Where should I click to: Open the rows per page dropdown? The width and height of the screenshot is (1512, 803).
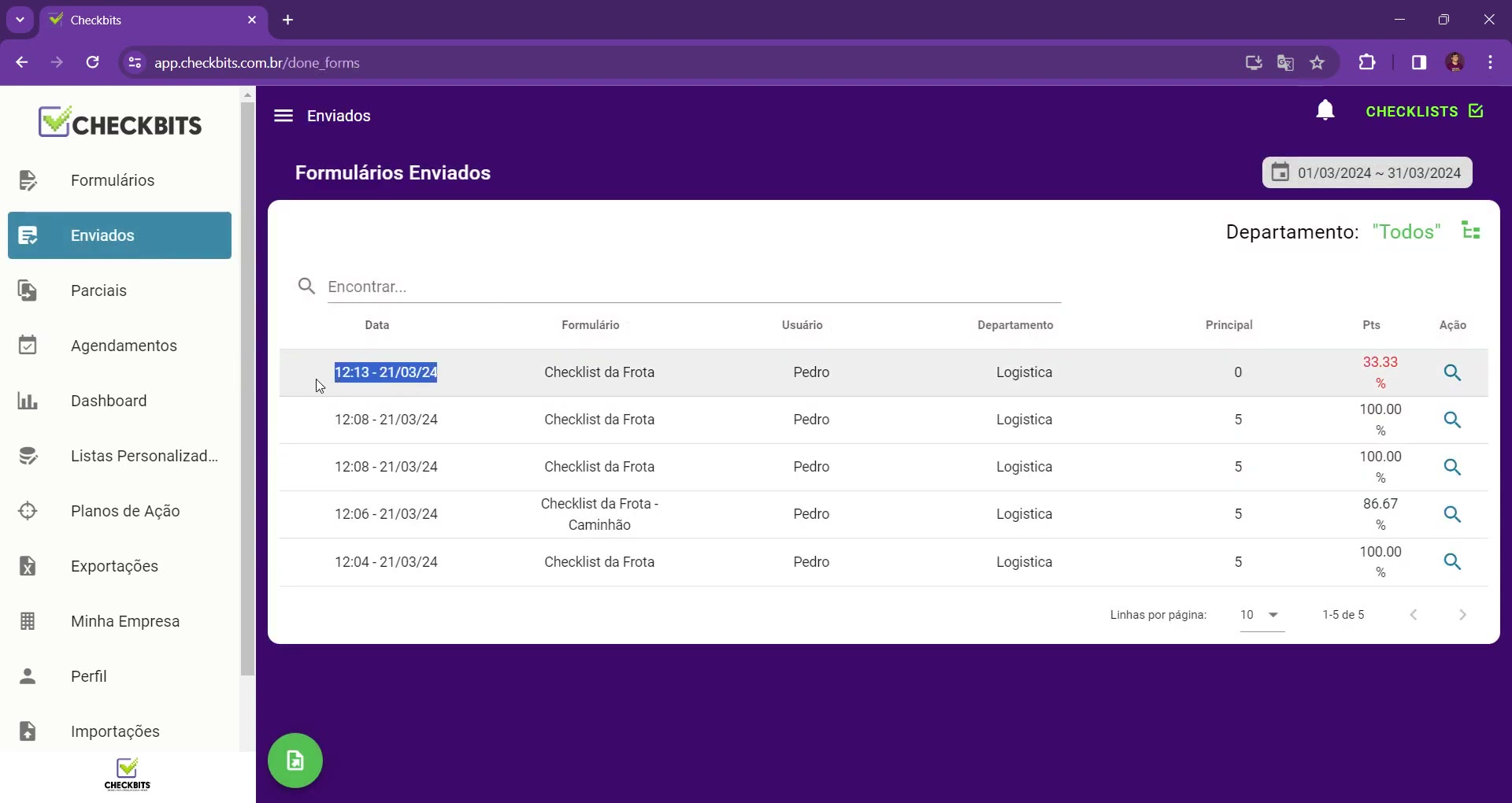point(1262,615)
